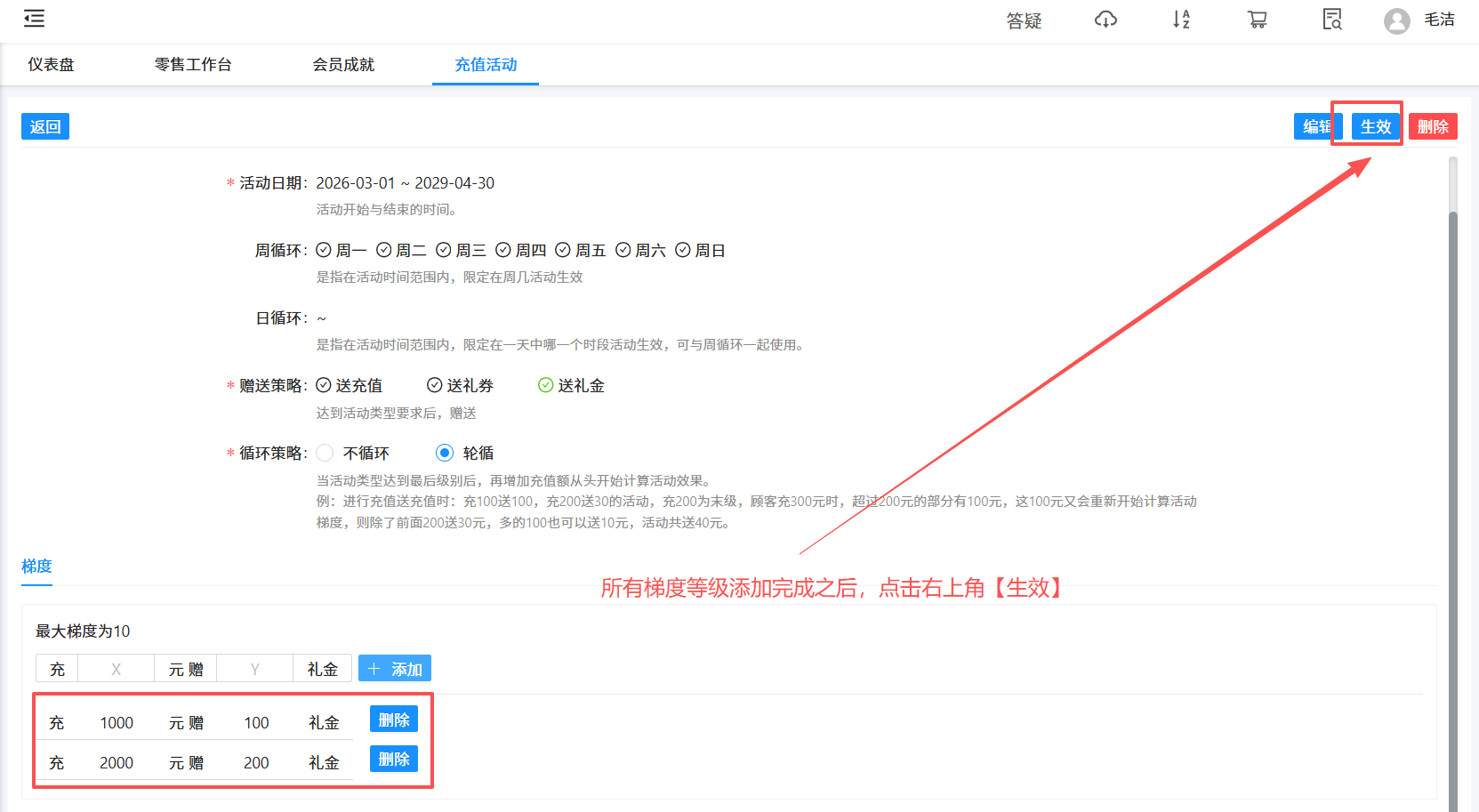The width and height of the screenshot is (1479, 812).
Task: Select the 轮循 radio option
Action: pyautogui.click(x=445, y=453)
